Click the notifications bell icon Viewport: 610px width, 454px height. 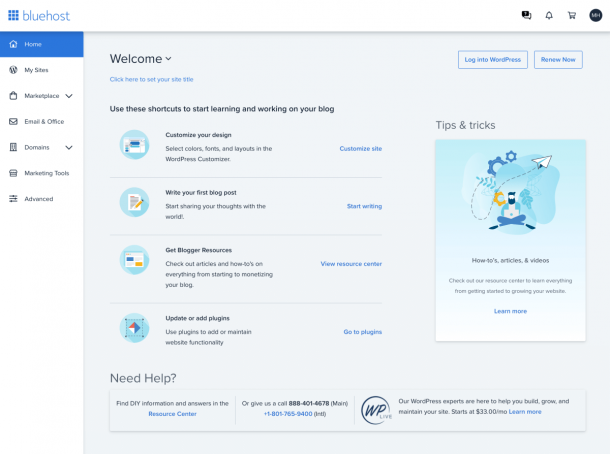coord(549,15)
